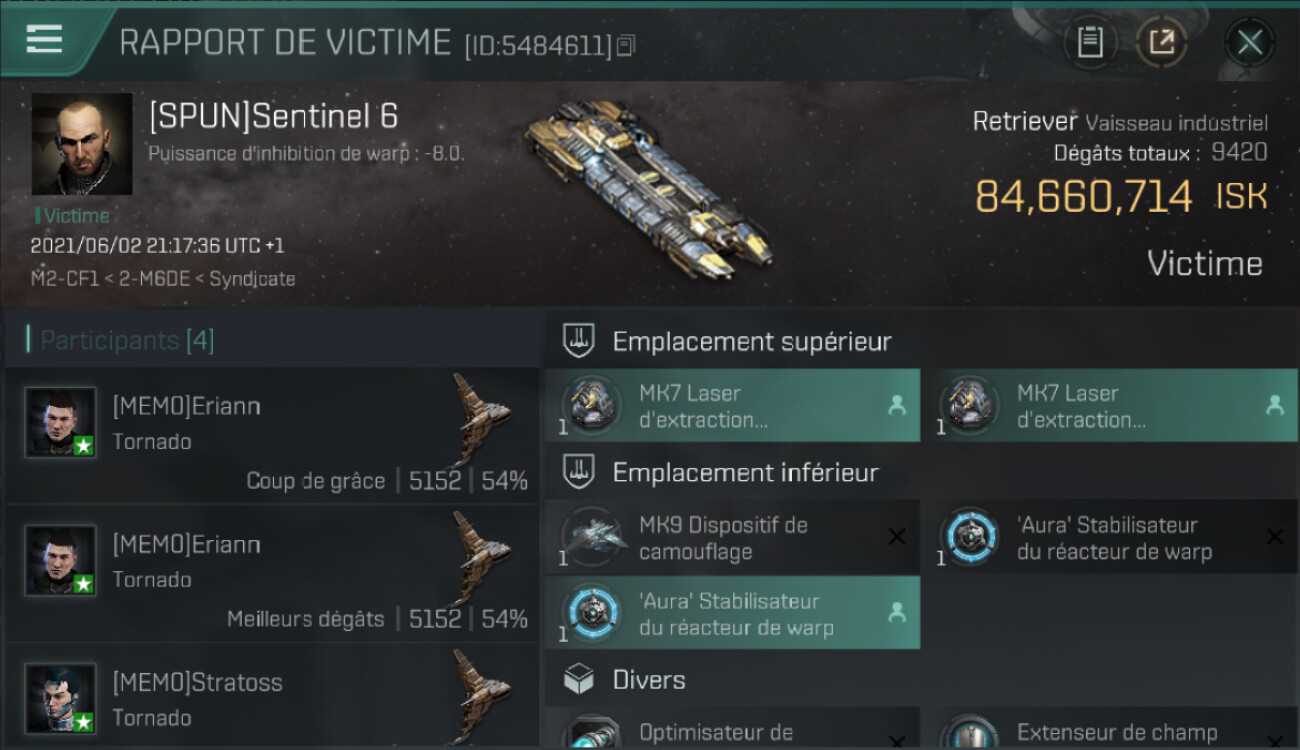This screenshot has width=1300, height=750.
Task: Click Stratoss pilot portrait
Action: [x=61, y=698]
